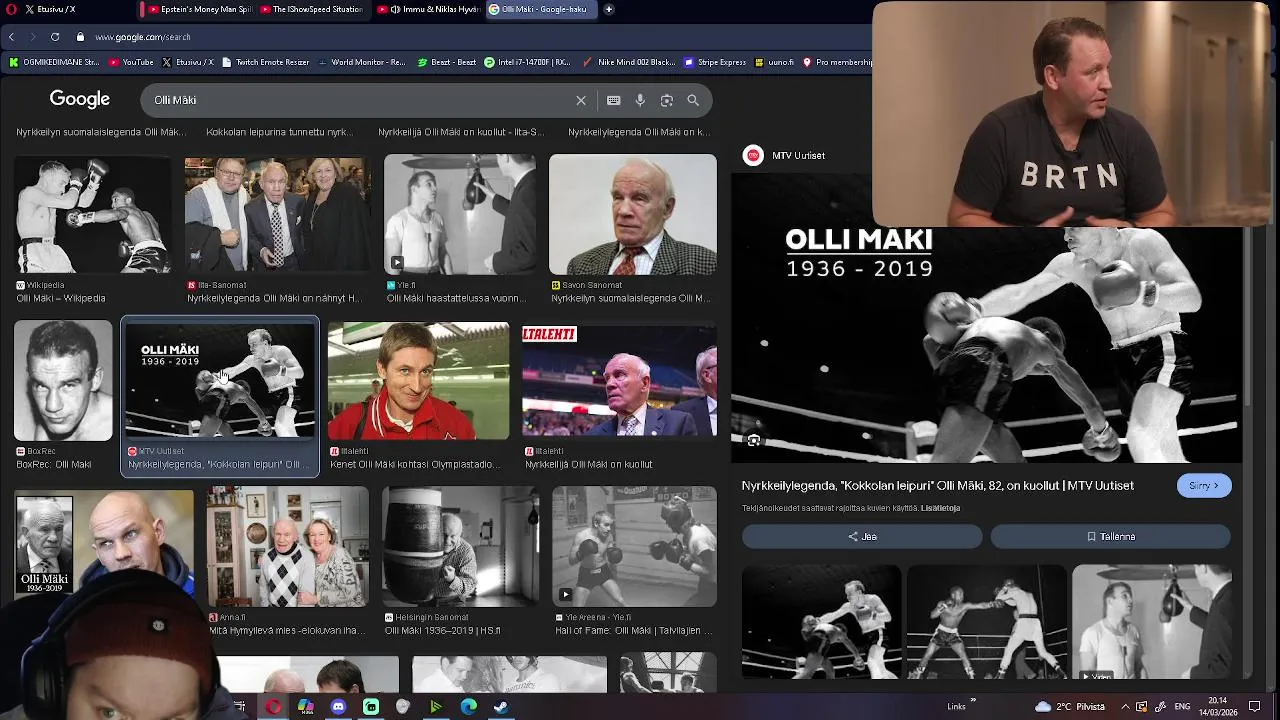Click the Tallenna save button
This screenshot has width=1280, height=720.
point(1110,536)
